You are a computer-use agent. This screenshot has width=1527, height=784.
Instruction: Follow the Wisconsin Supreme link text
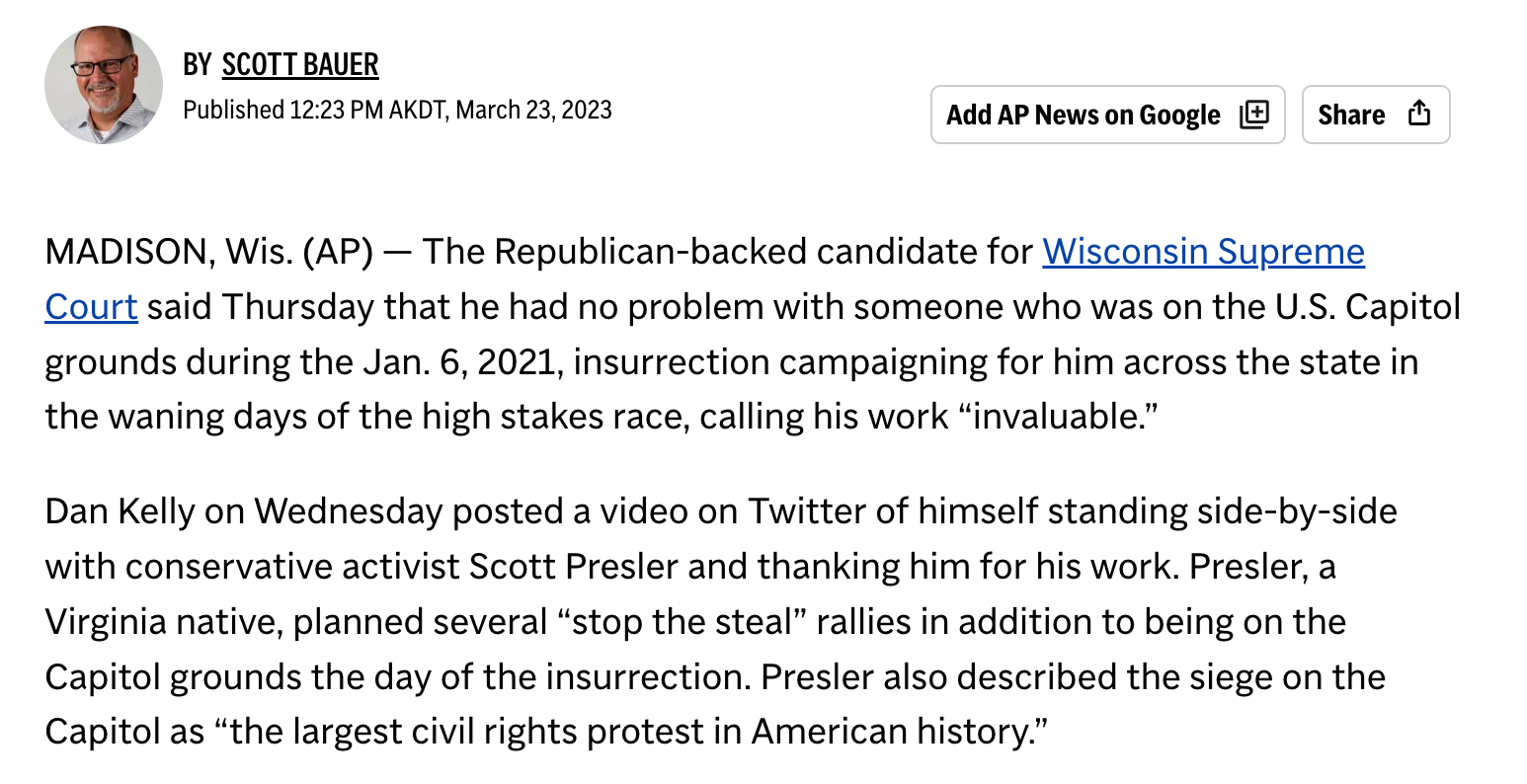(1203, 252)
